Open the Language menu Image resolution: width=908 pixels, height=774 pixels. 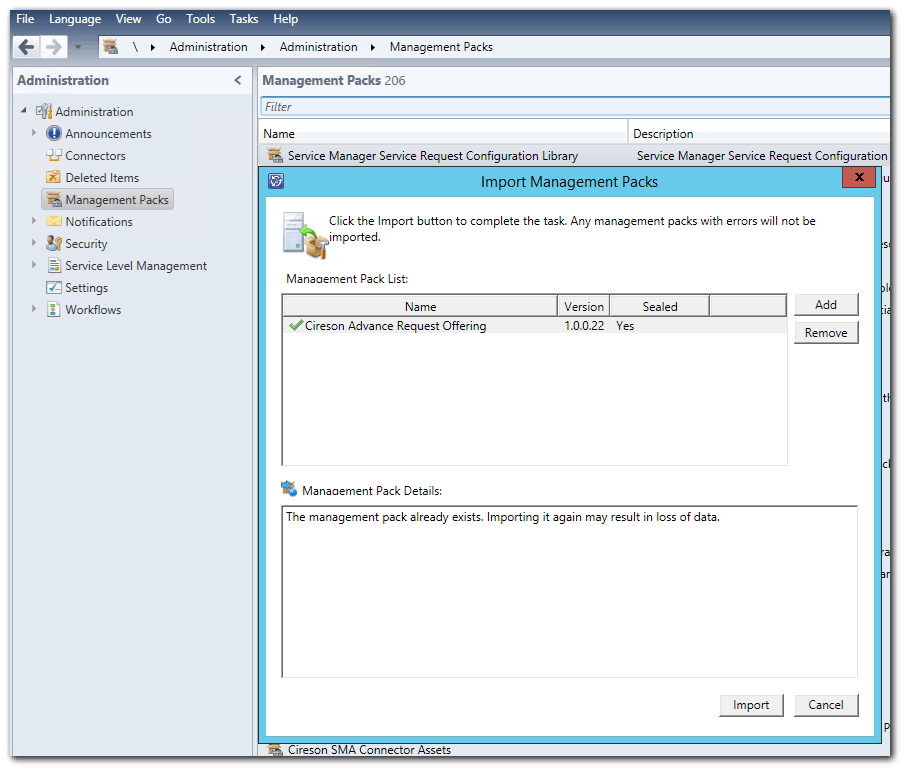point(75,19)
